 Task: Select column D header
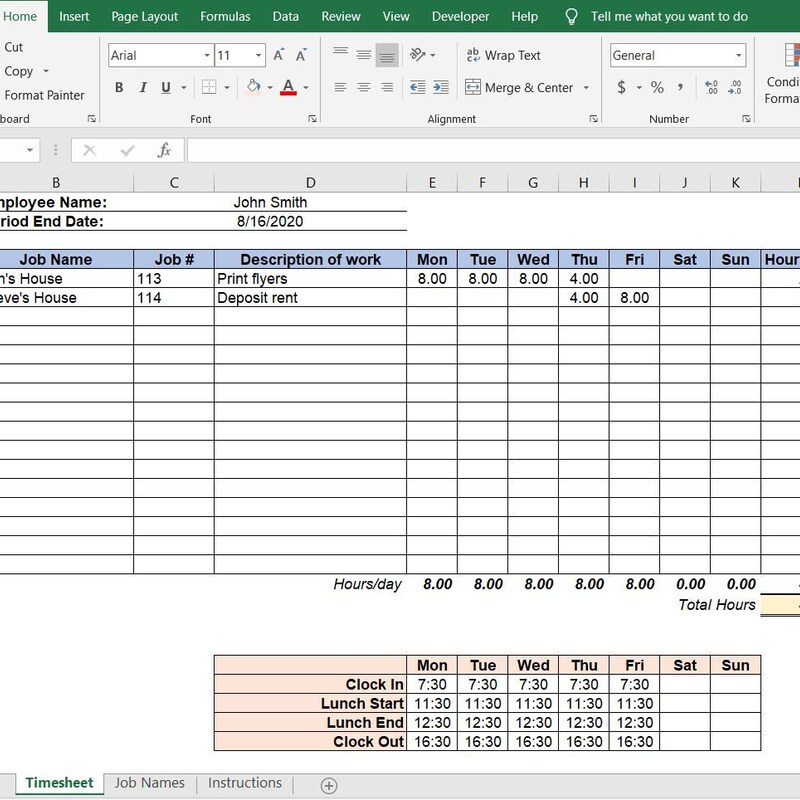click(310, 183)
